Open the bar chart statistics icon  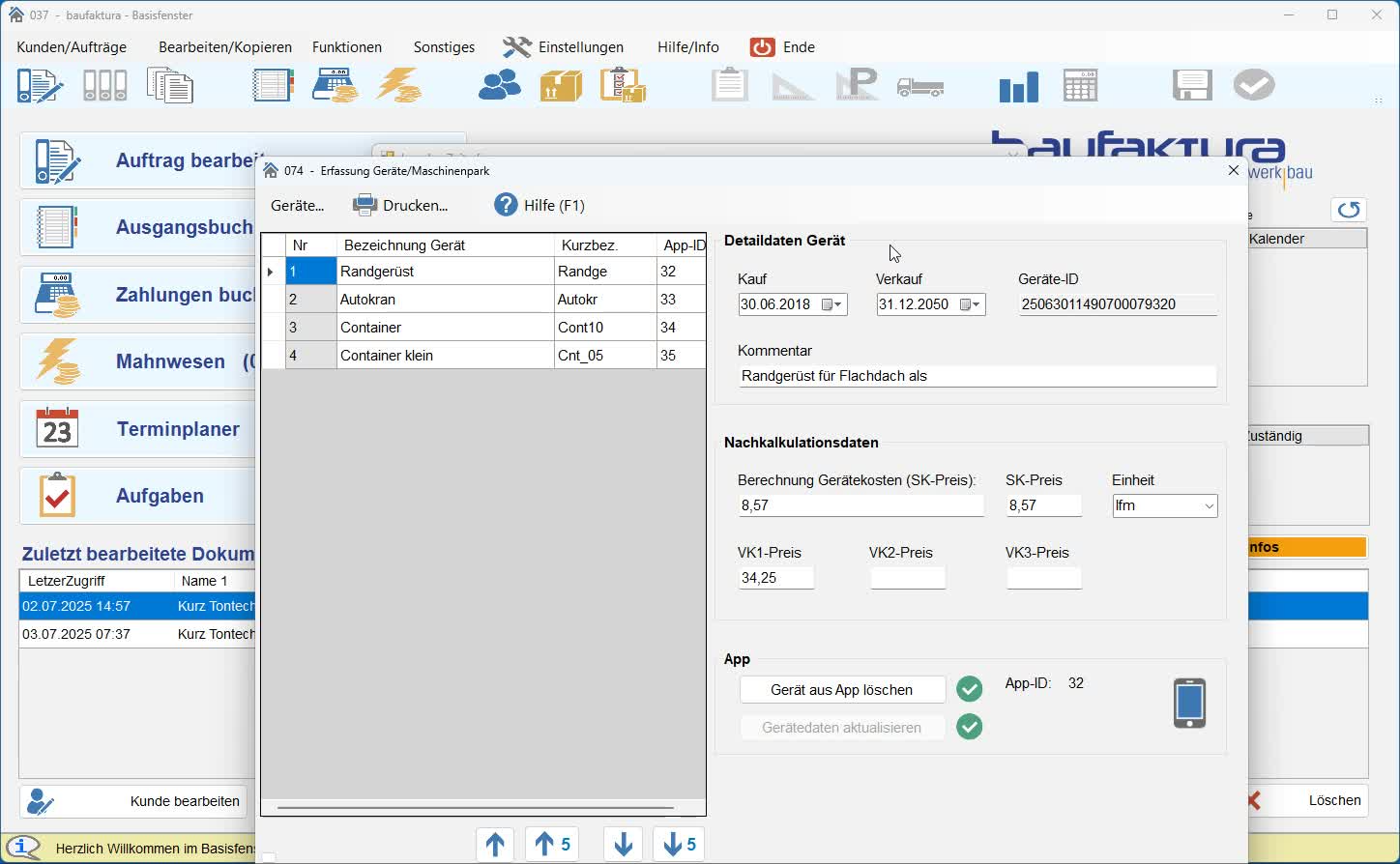[x=1018, y=86]
